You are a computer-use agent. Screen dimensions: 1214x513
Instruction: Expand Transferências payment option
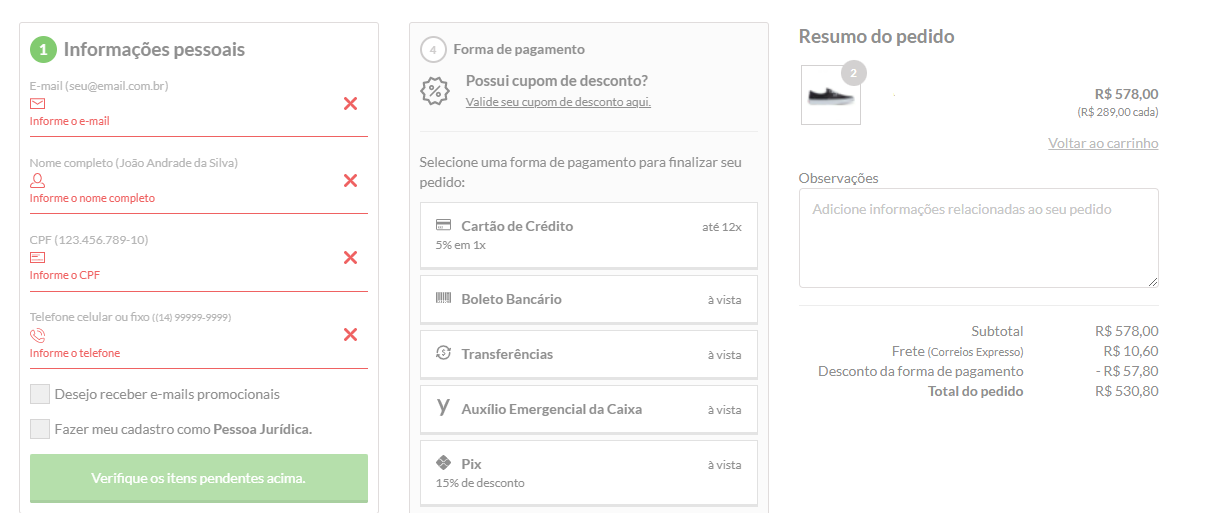(589, 354)
